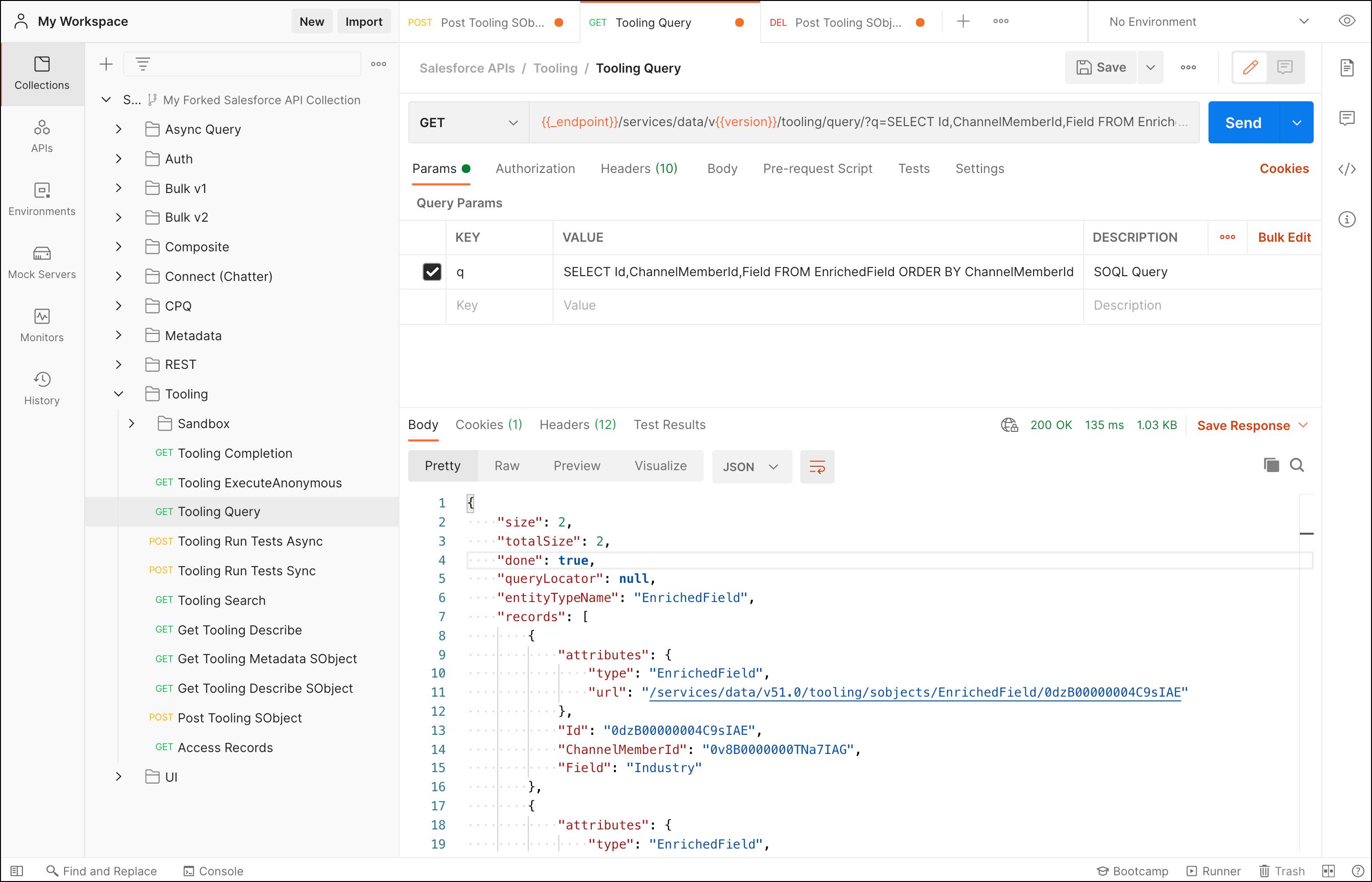Switch to the Raw response view
1372x882 pixels.
point(506,466)
